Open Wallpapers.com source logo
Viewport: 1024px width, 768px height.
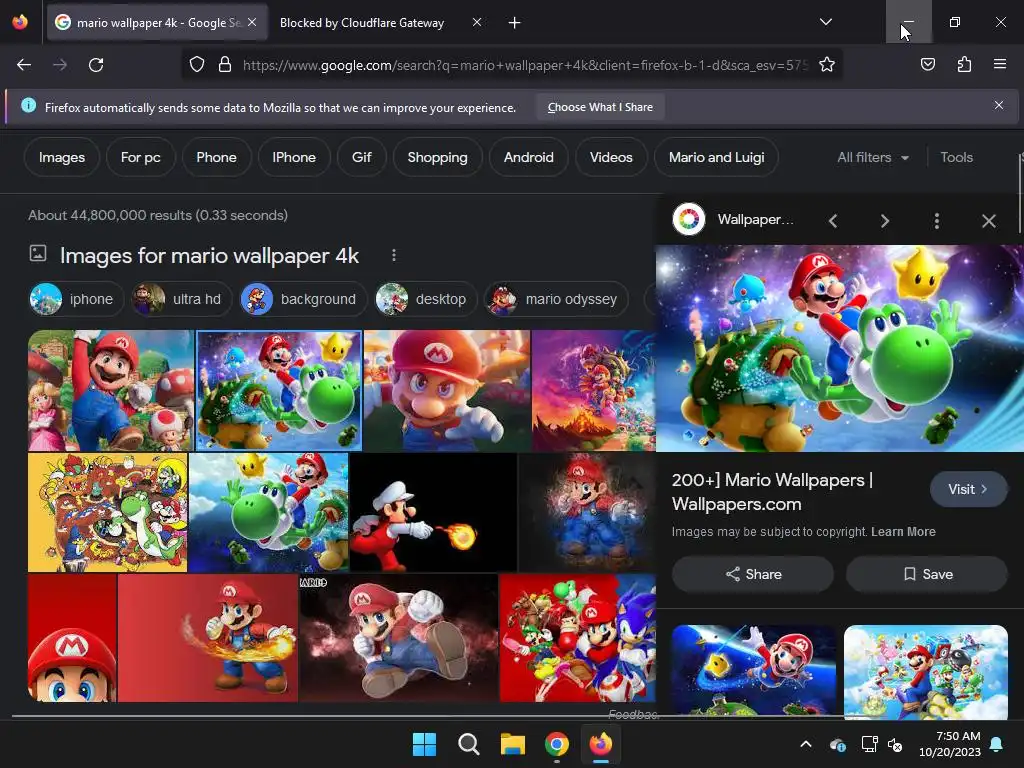[x=689, y=219]
